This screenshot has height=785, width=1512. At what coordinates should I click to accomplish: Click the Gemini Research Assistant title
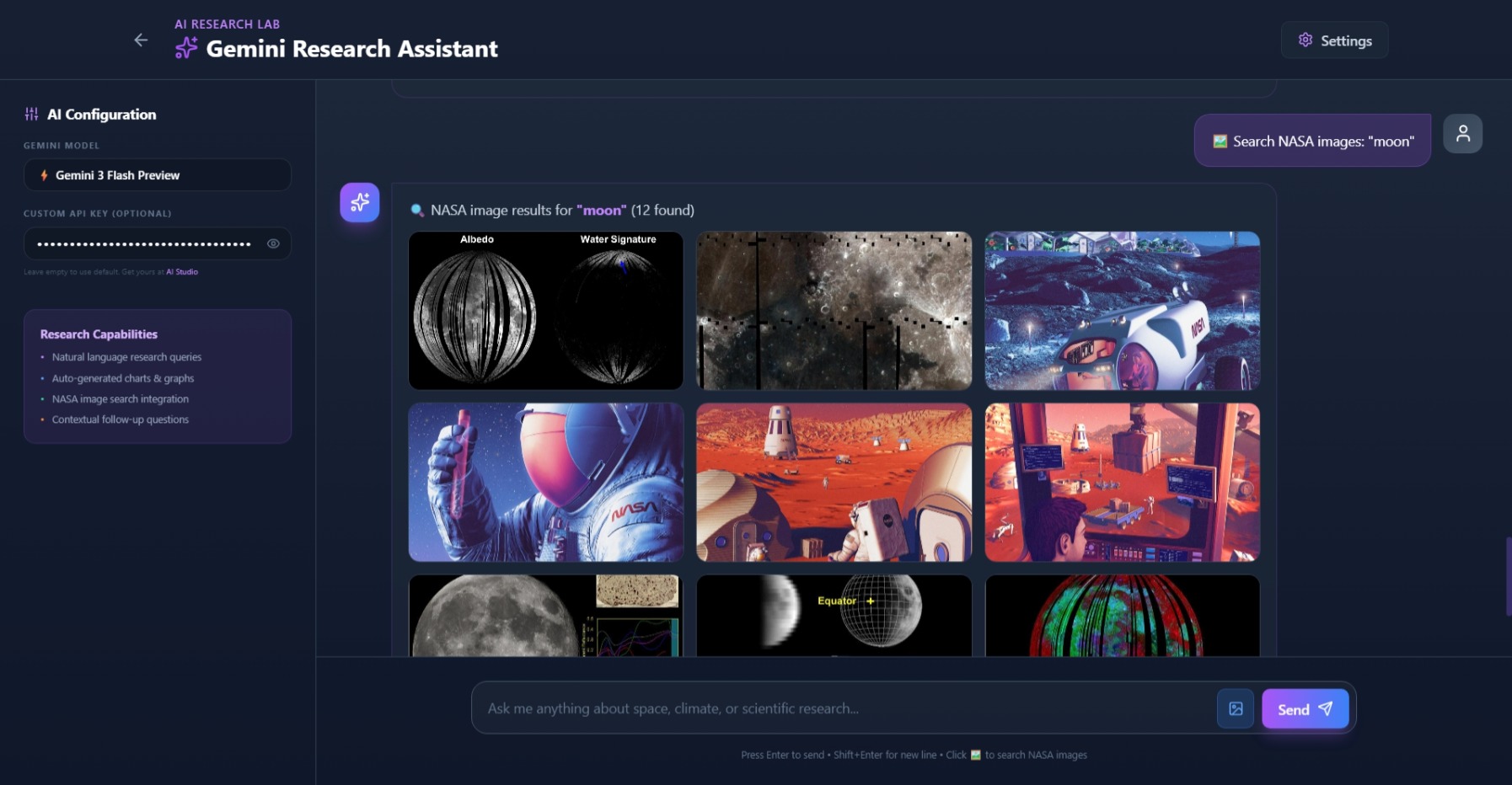[351, 49]
